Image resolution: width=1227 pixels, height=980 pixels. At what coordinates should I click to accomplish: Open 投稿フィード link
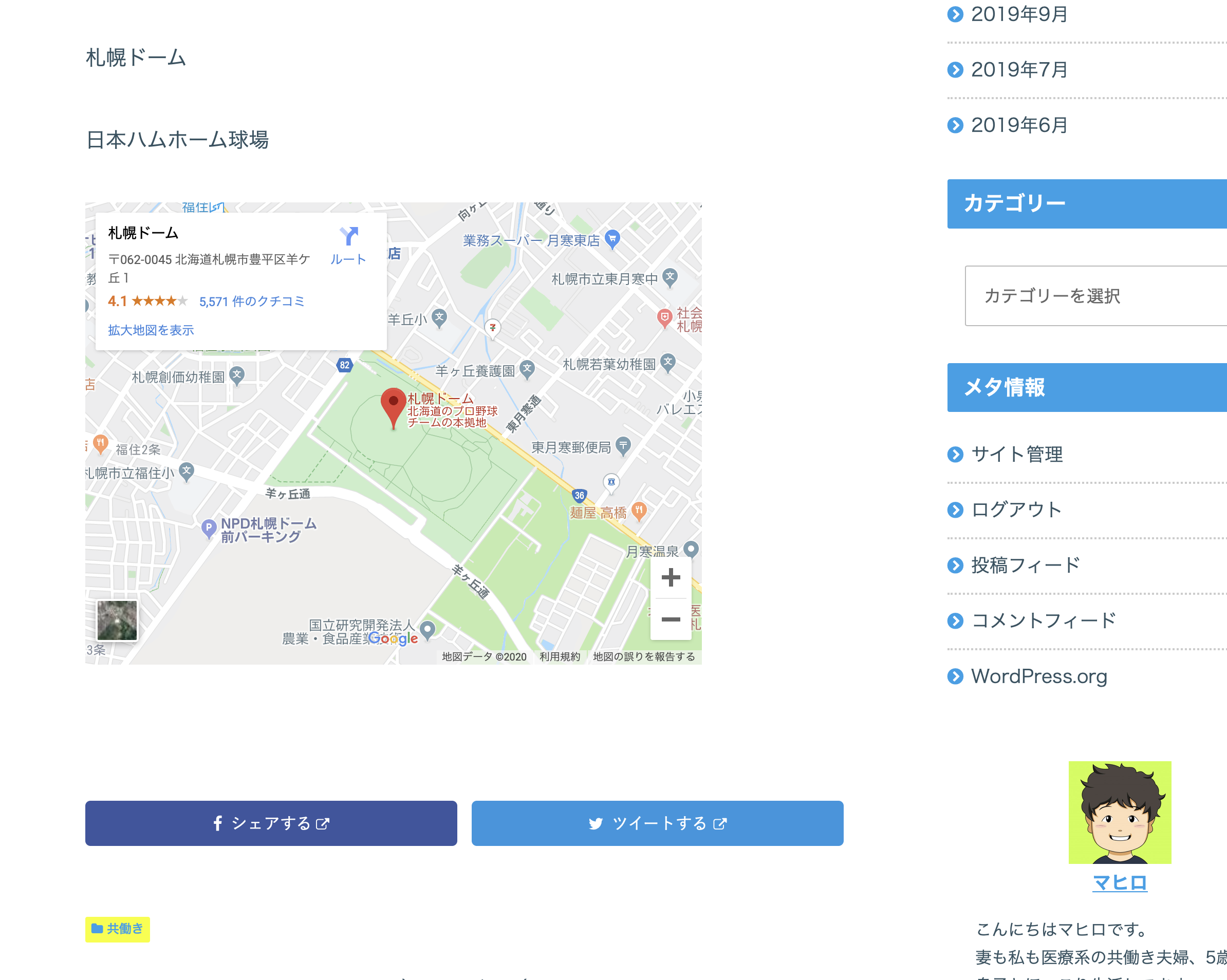click(1026, 565)
